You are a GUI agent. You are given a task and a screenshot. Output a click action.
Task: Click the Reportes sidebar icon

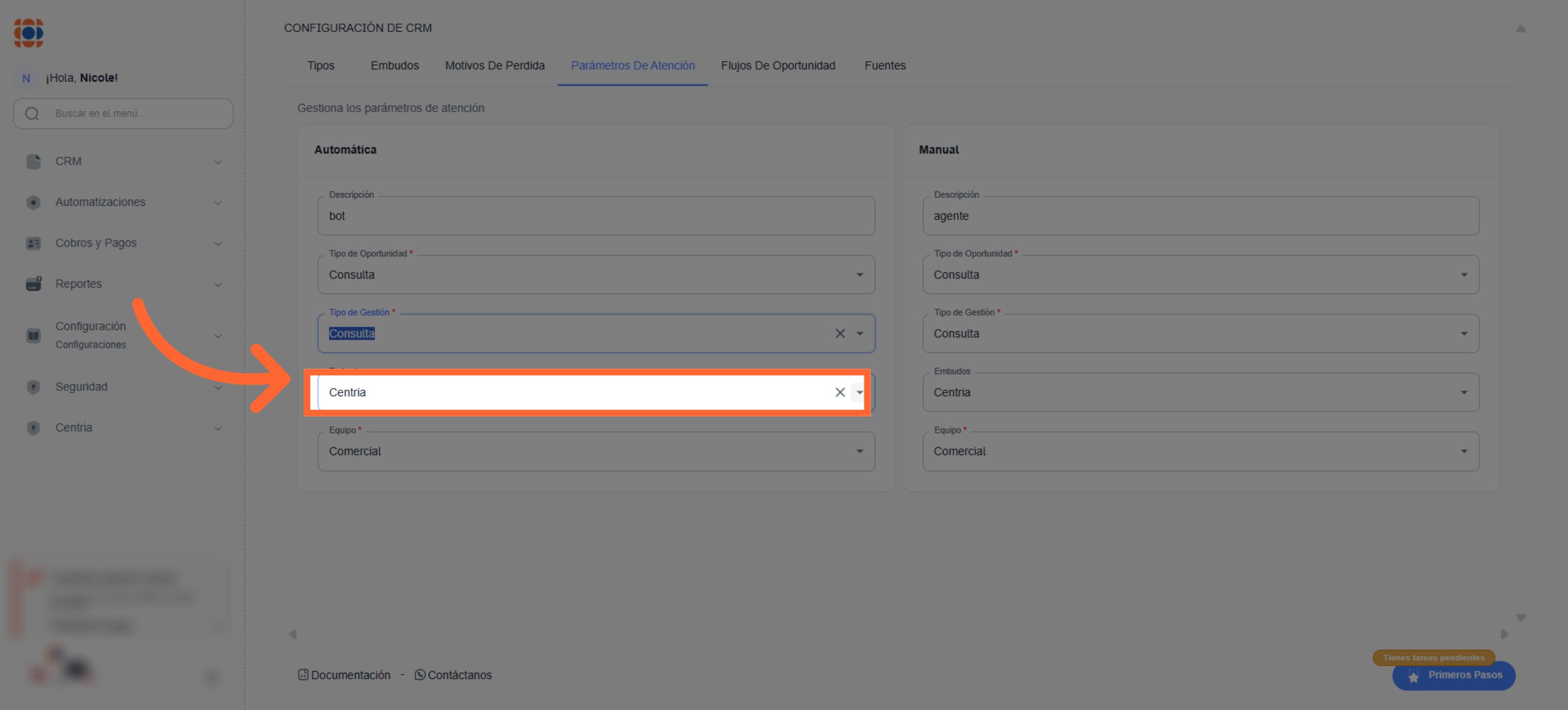33,284
